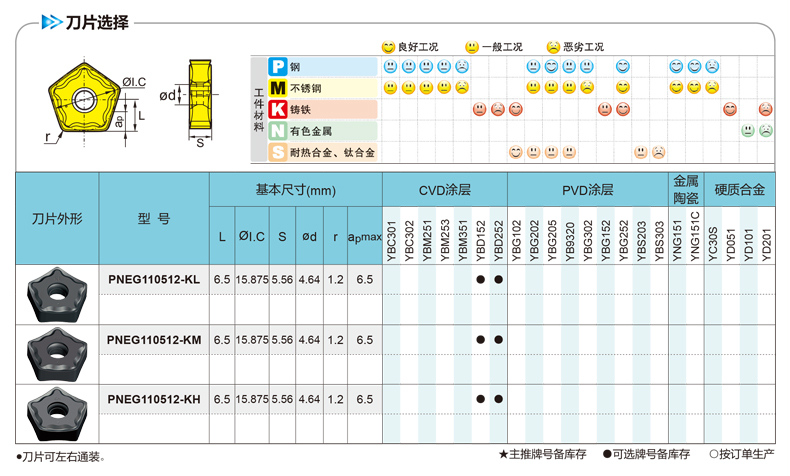Viewport: 790px width, 476px height.
Task: Click the ●可选牌号备库存 legend entry
Action: 646,454
